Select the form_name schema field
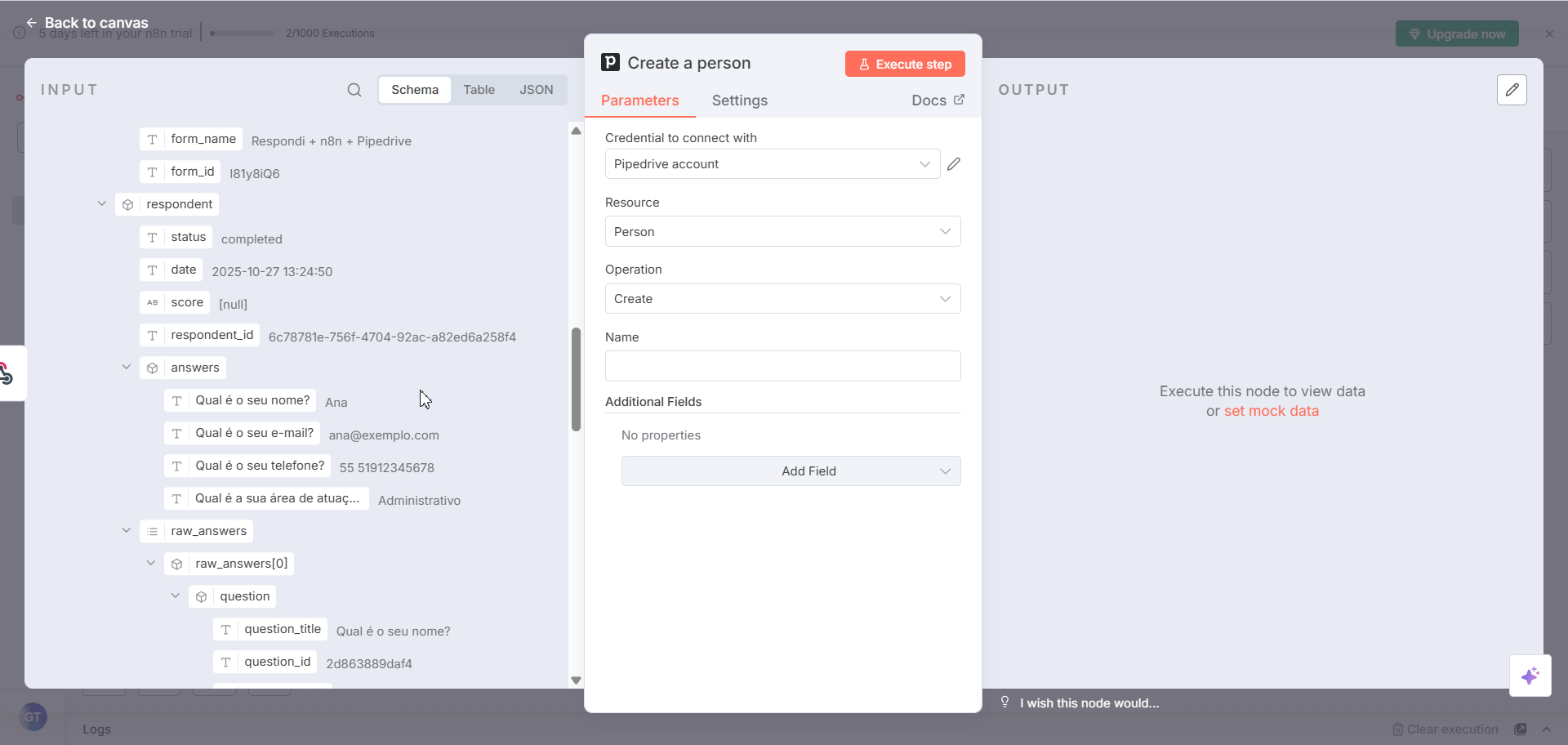Viewport: 1568px width, 745px height. pyautogui.click(x=191, y=139)
